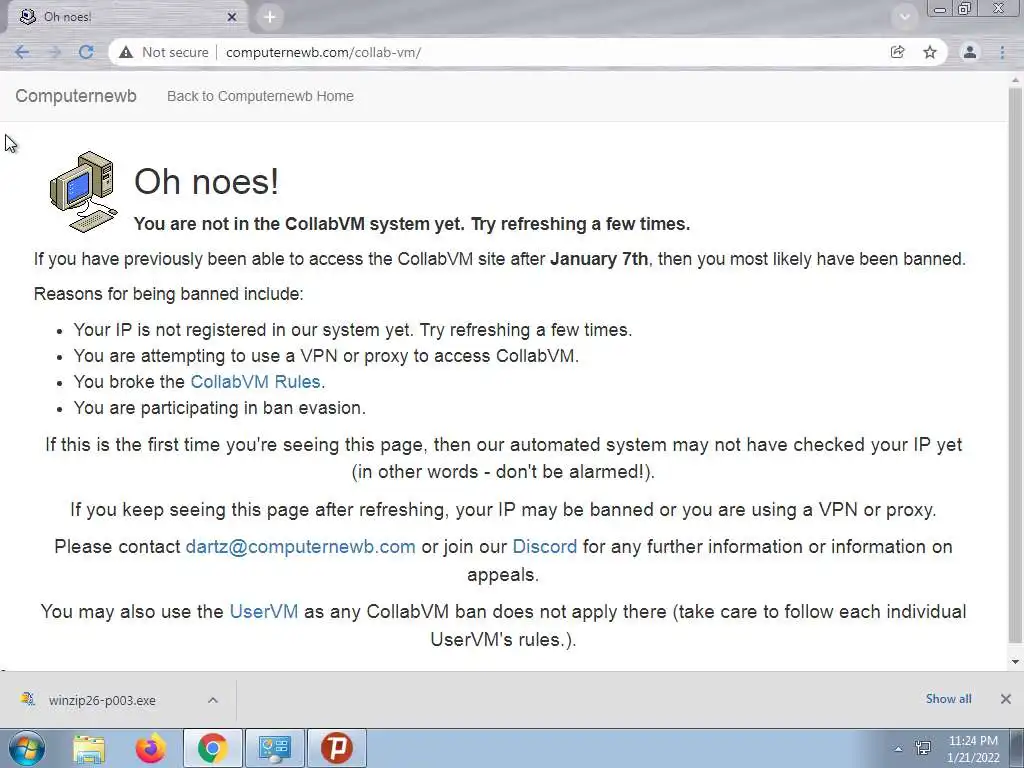Open the Windows Start menu
This screenshot has width=1024, height=768.
pos(27,748)
